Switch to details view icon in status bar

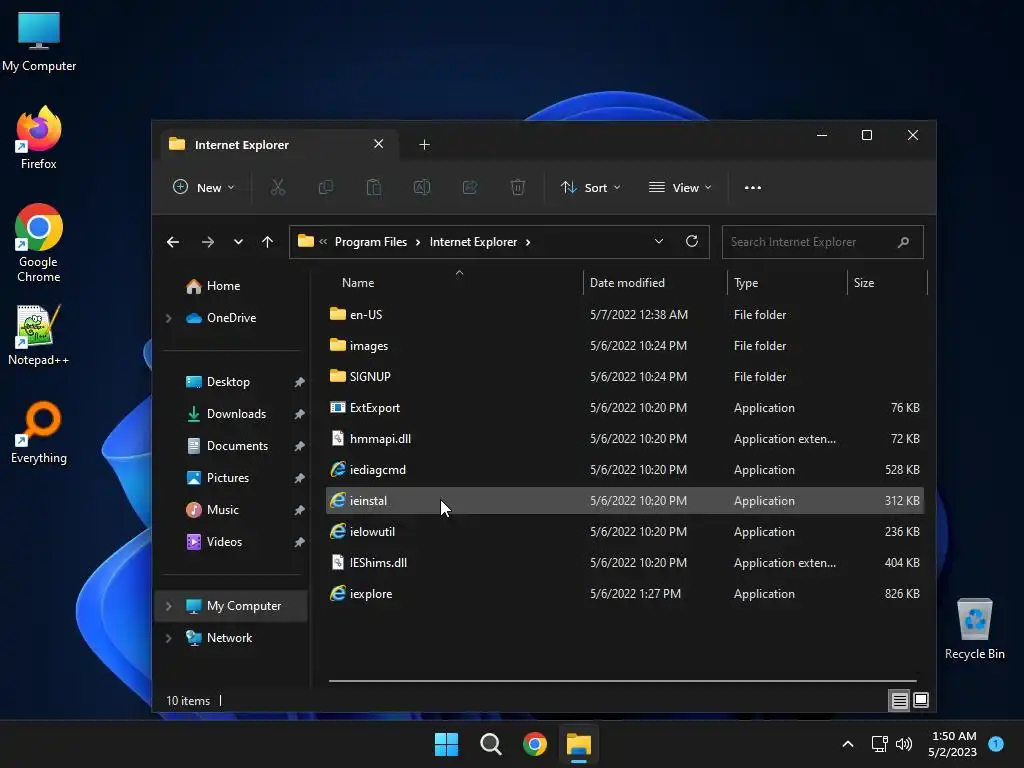(x=899, y=701)
